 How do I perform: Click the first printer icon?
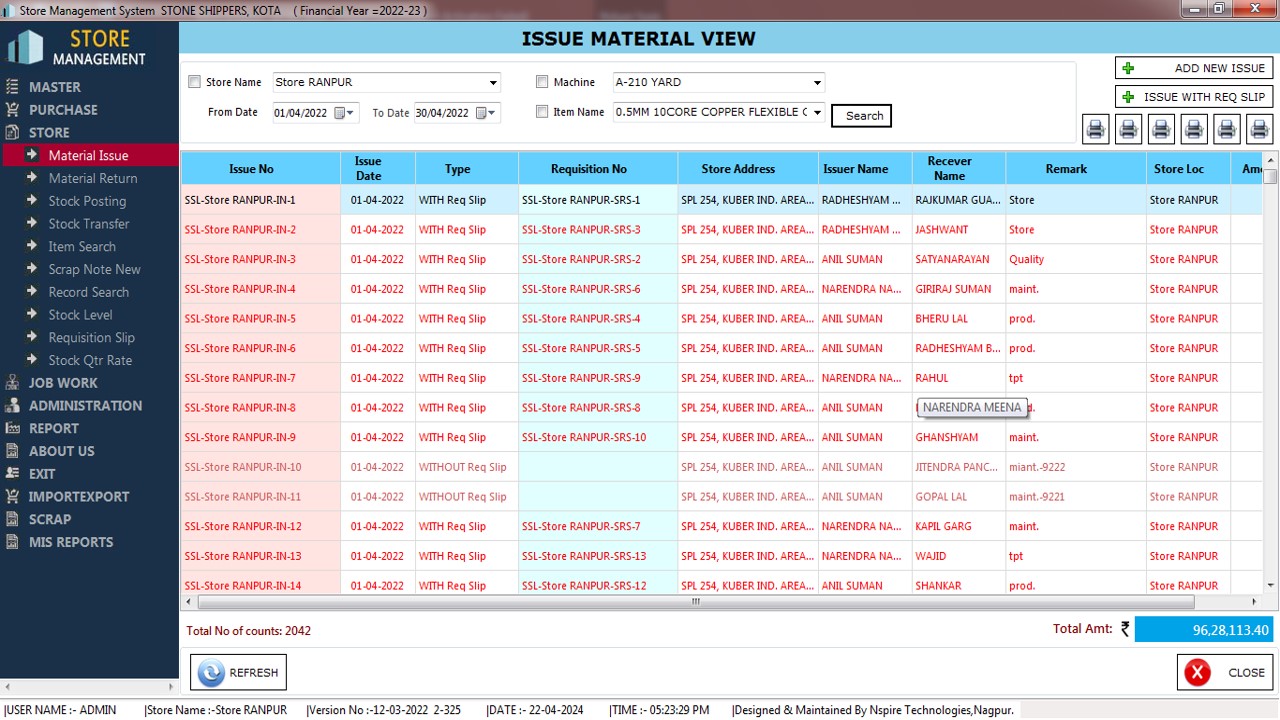click(1096, 129)
